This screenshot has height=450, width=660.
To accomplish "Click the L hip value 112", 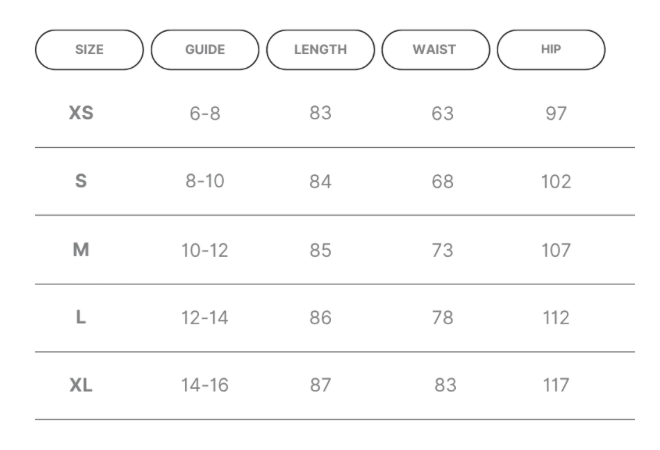I will (556, 317).
